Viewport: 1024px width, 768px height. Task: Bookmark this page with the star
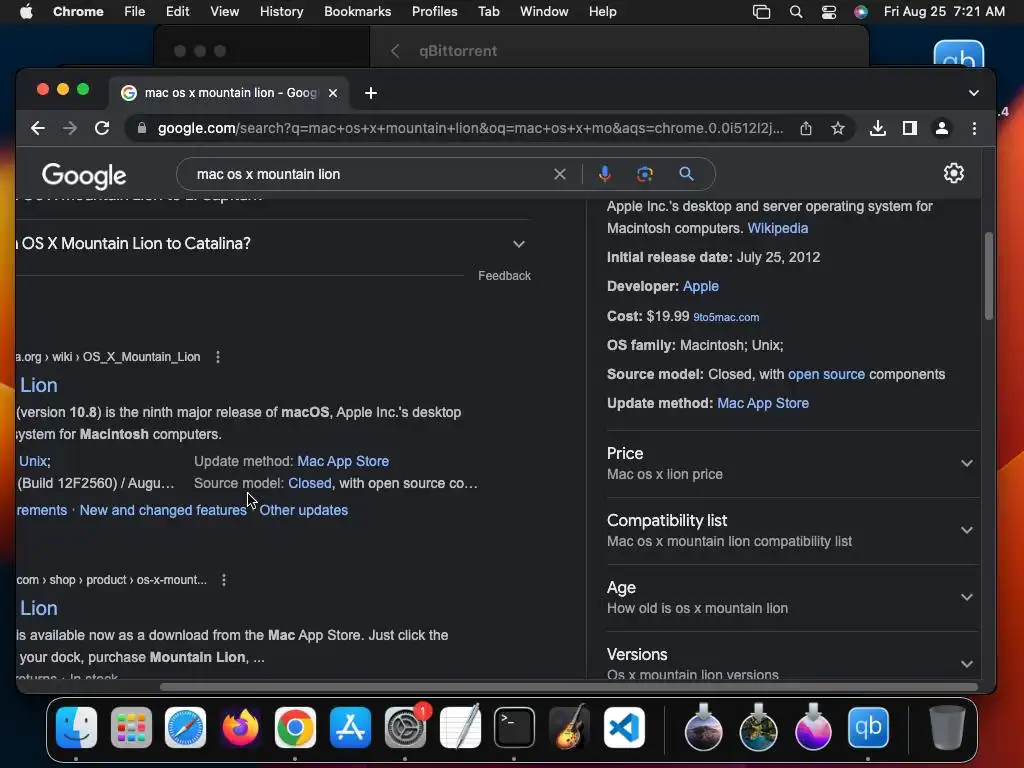pyautogui.click(x=838, y=128)
